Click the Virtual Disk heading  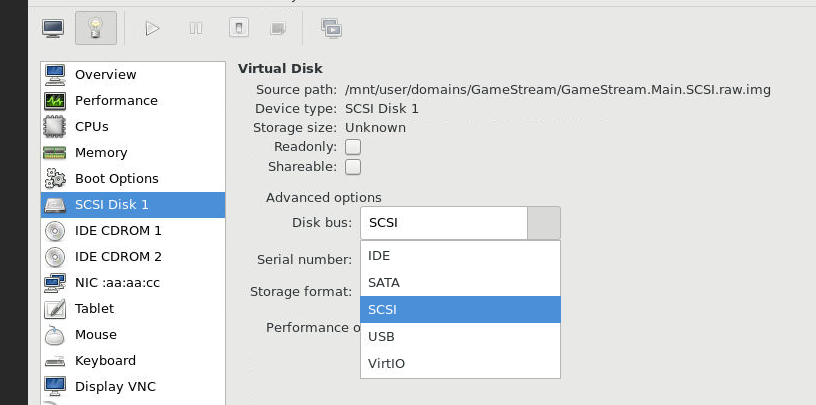coord(280,69)
